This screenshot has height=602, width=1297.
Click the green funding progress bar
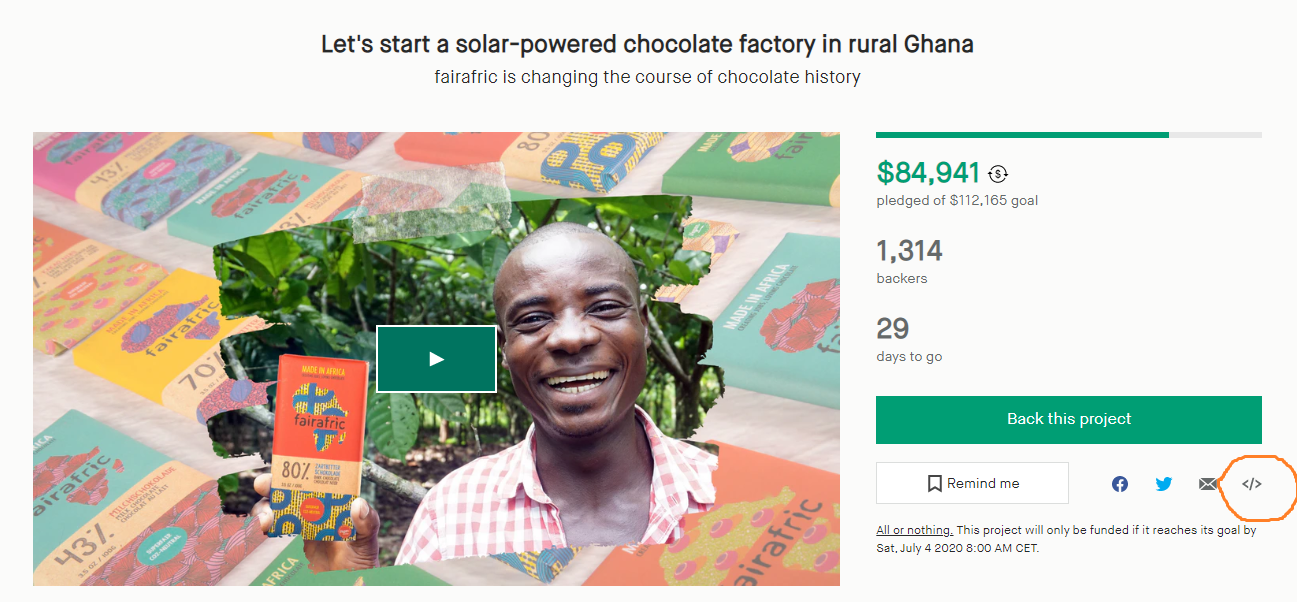[1022, 135]
